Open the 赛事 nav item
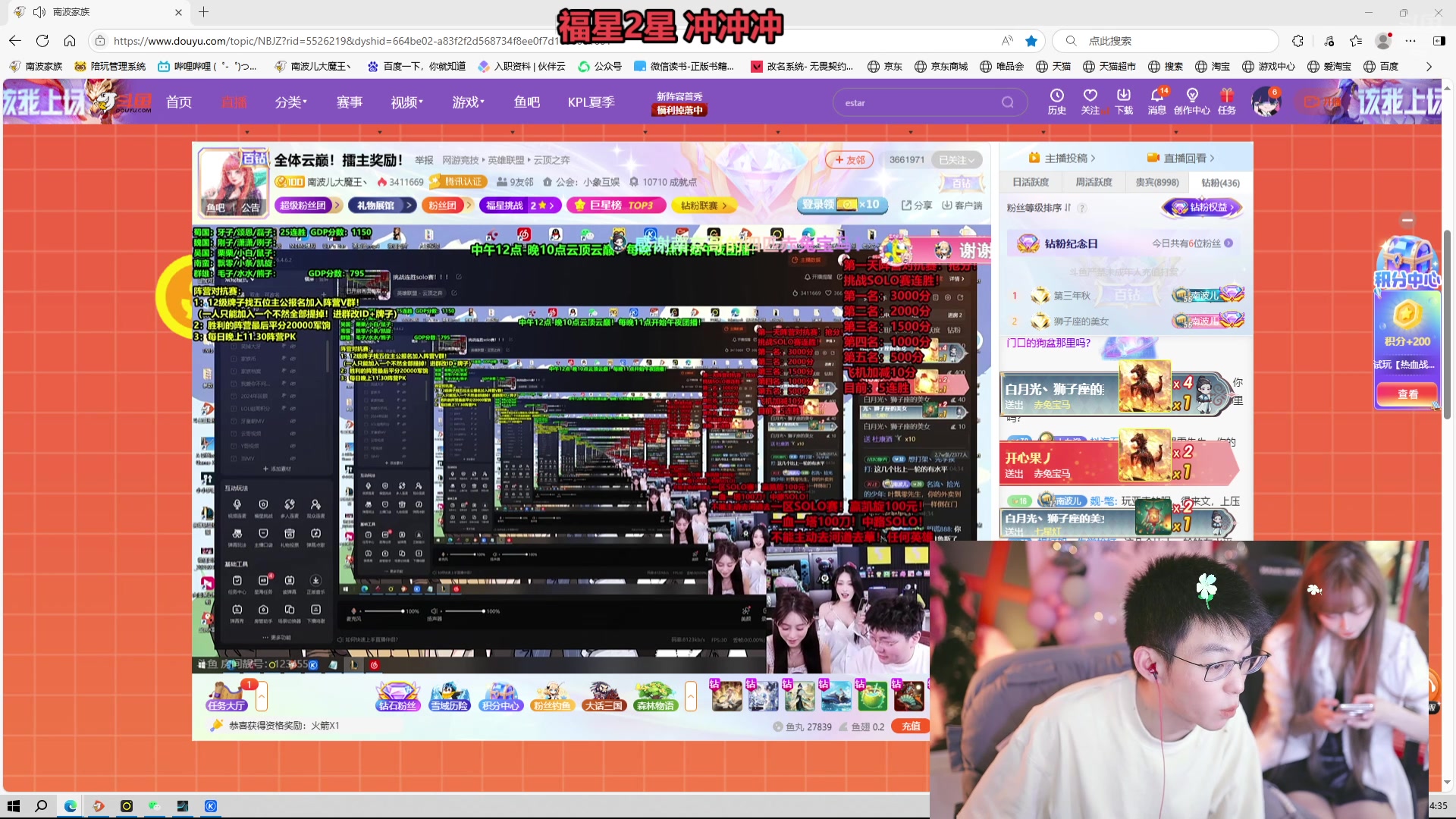This screenshot has width=1456, height=819. [350, 102]
